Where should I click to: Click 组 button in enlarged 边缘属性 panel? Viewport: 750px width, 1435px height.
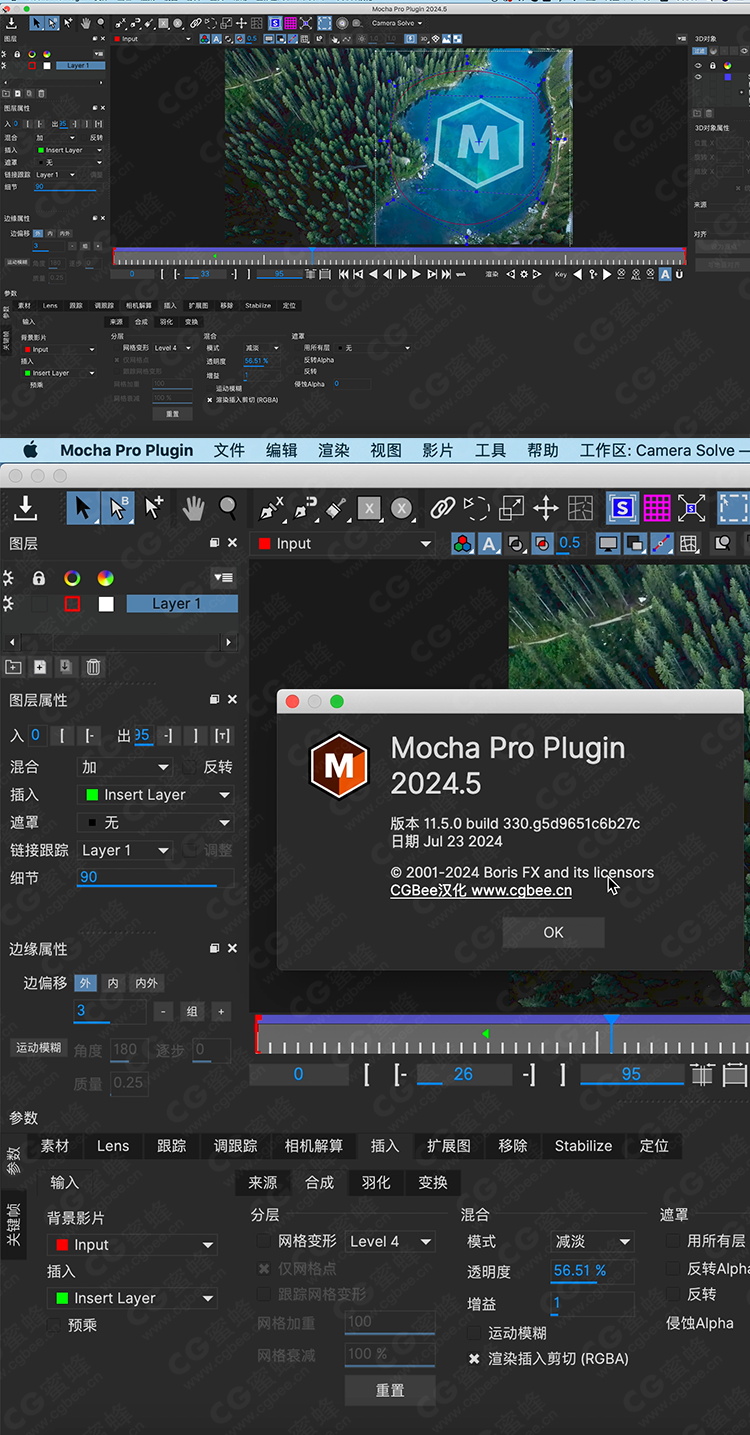pos(192,1011)
